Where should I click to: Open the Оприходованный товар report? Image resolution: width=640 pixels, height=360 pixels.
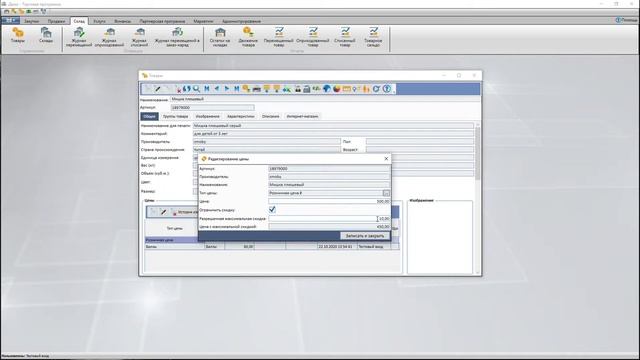point(313,37)
